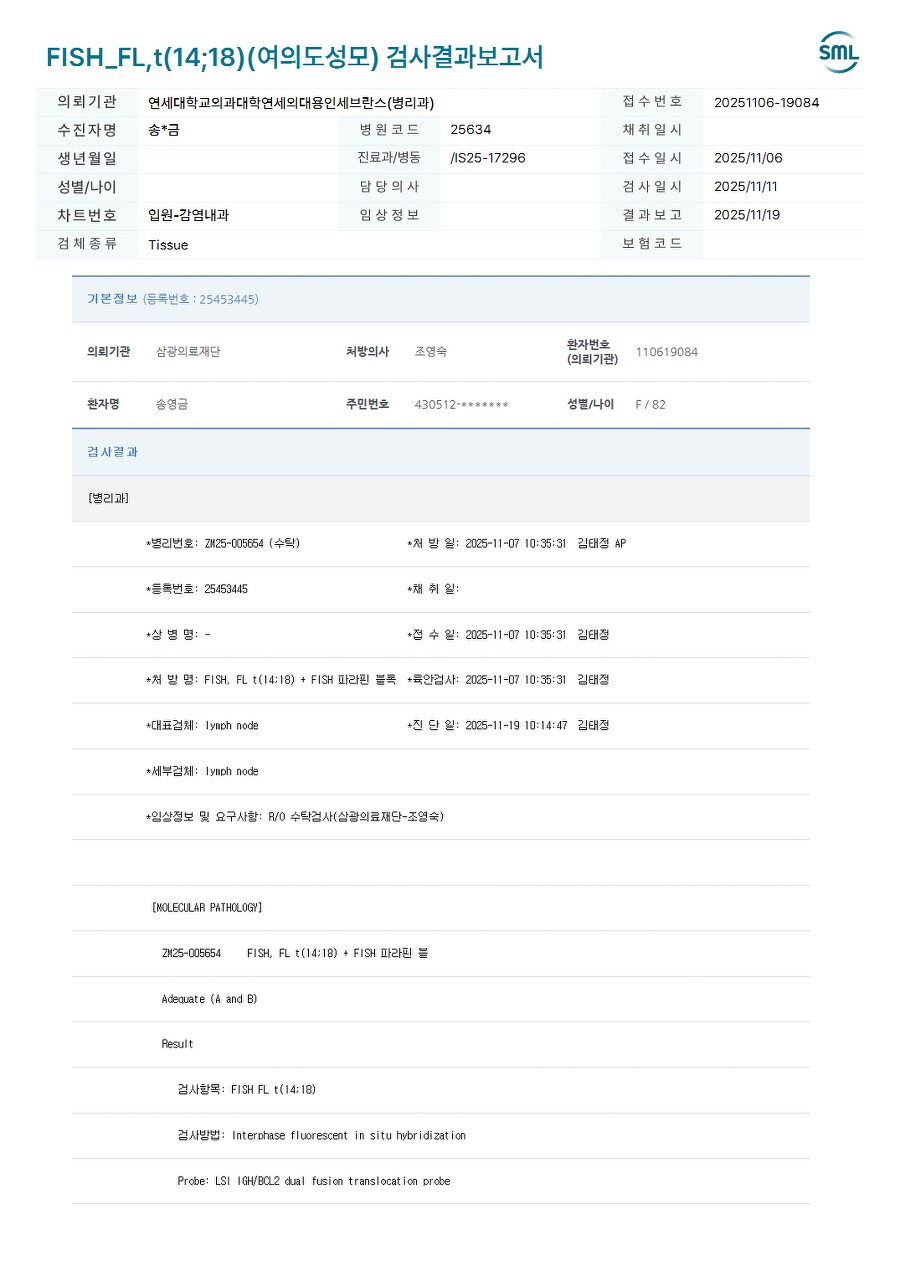Image resolution: width=900 pixels, height=1271 pixels.
Task: Select full patient name '송영금'
Action: click(172, 404)
